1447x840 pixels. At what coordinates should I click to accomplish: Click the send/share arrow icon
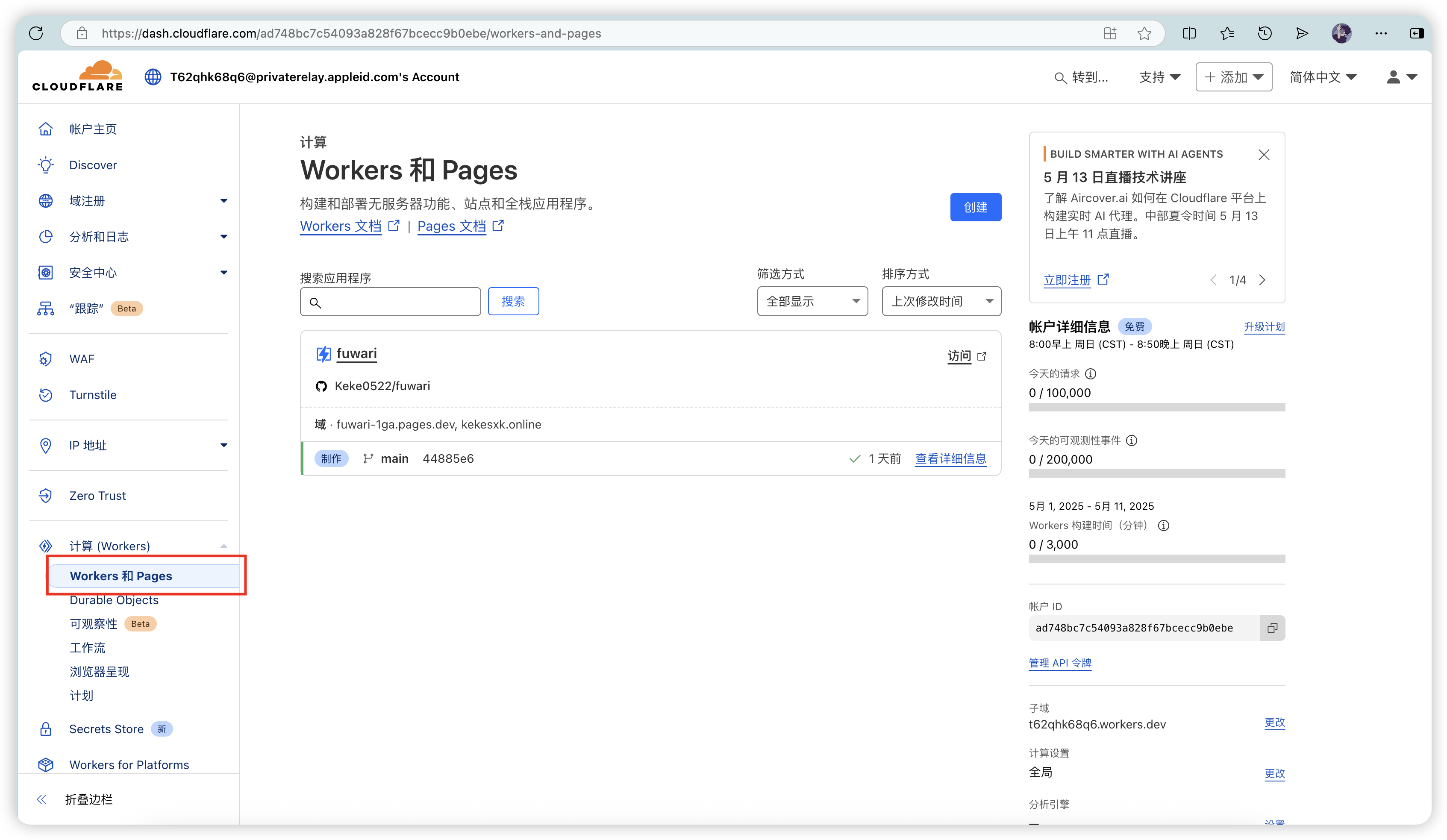(1302, 33)
